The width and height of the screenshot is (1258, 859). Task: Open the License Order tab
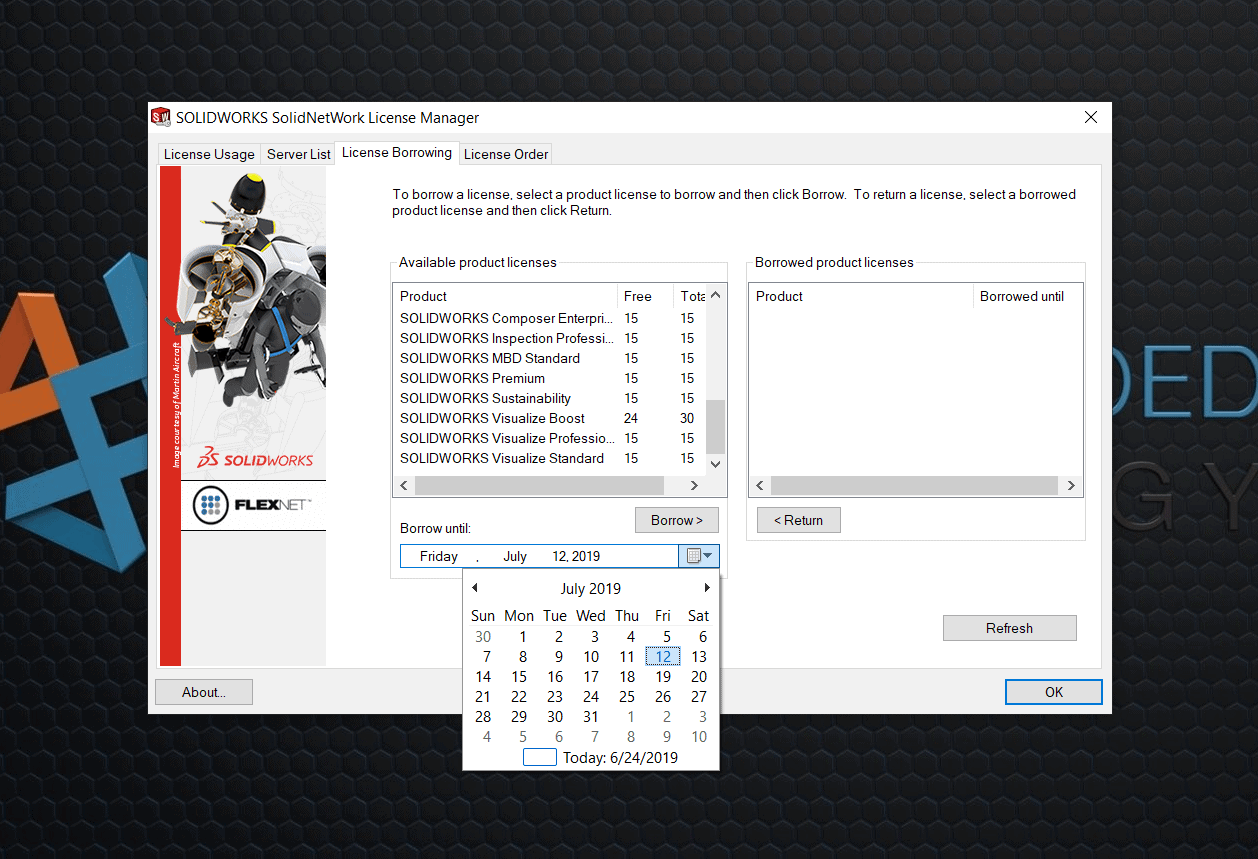[506, 154]
